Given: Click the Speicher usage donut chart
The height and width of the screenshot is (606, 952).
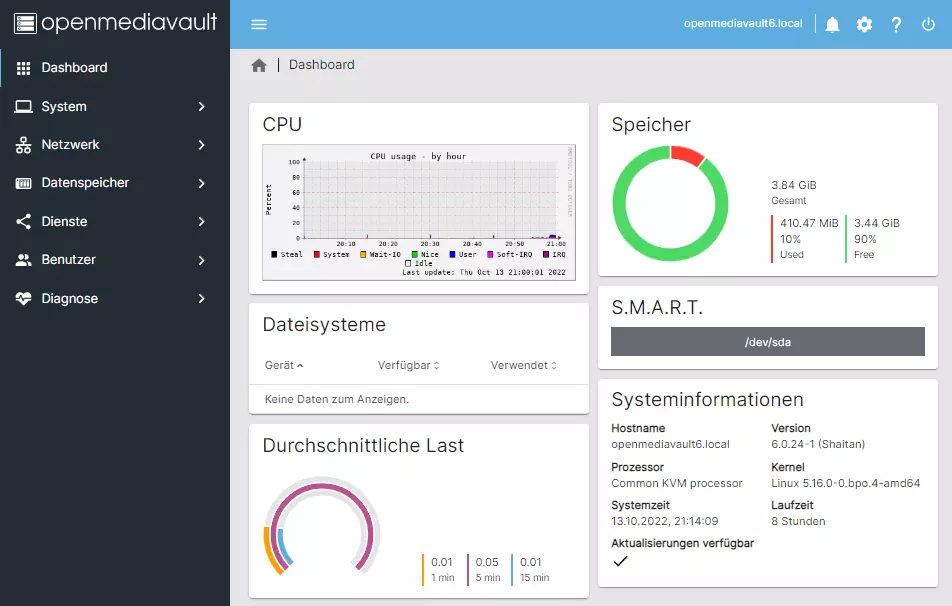Looking at the screenshot, I should [670, 203].
